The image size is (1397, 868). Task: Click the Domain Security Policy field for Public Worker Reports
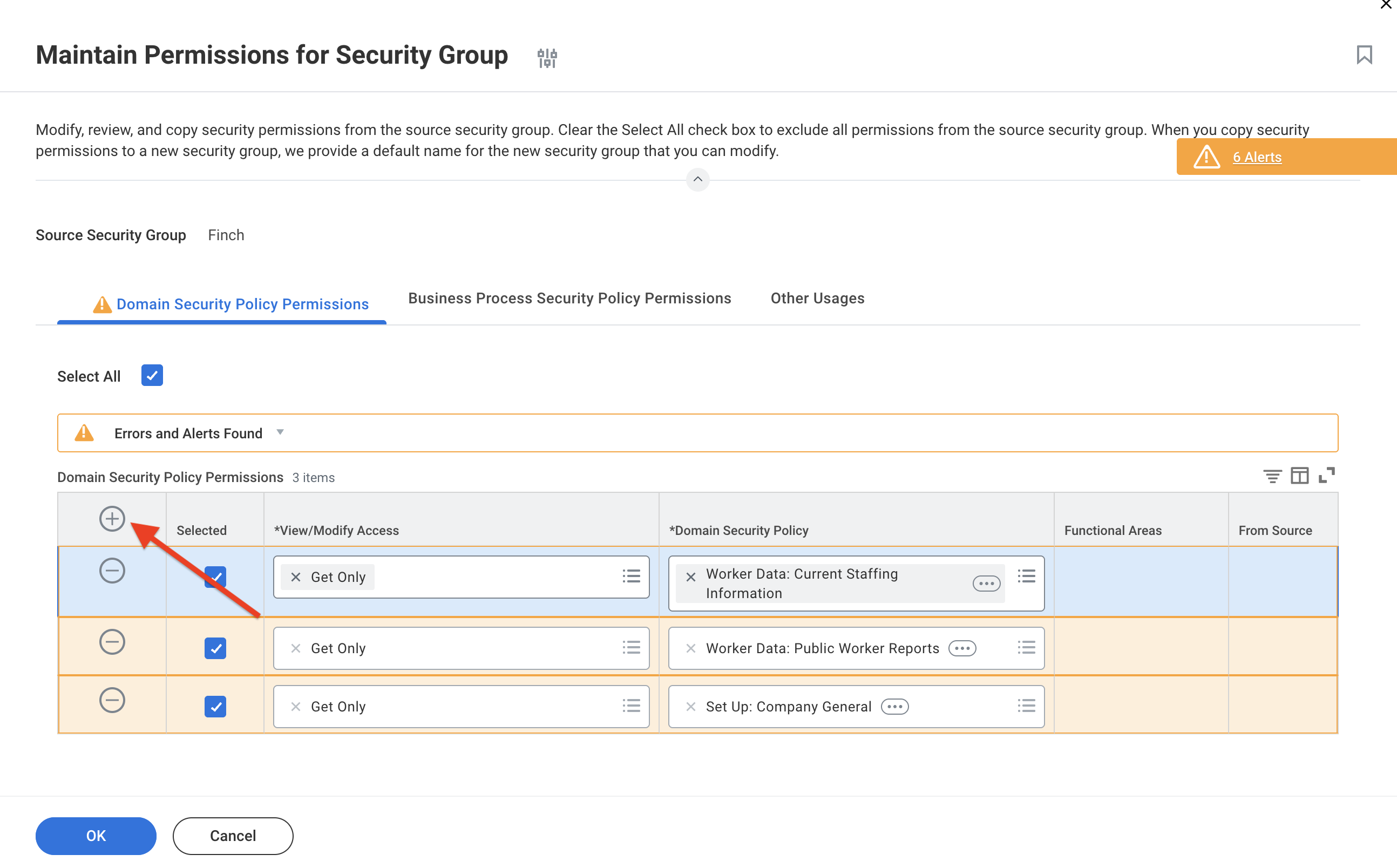pos(856,648)
